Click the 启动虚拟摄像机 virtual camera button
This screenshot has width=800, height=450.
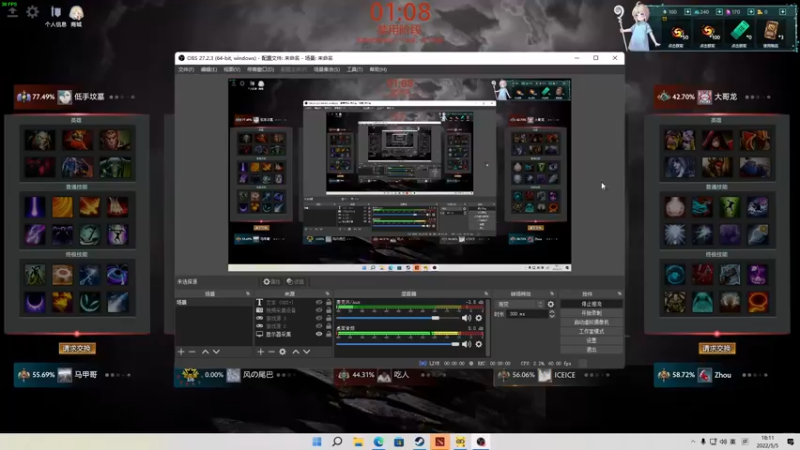point(591,322)
